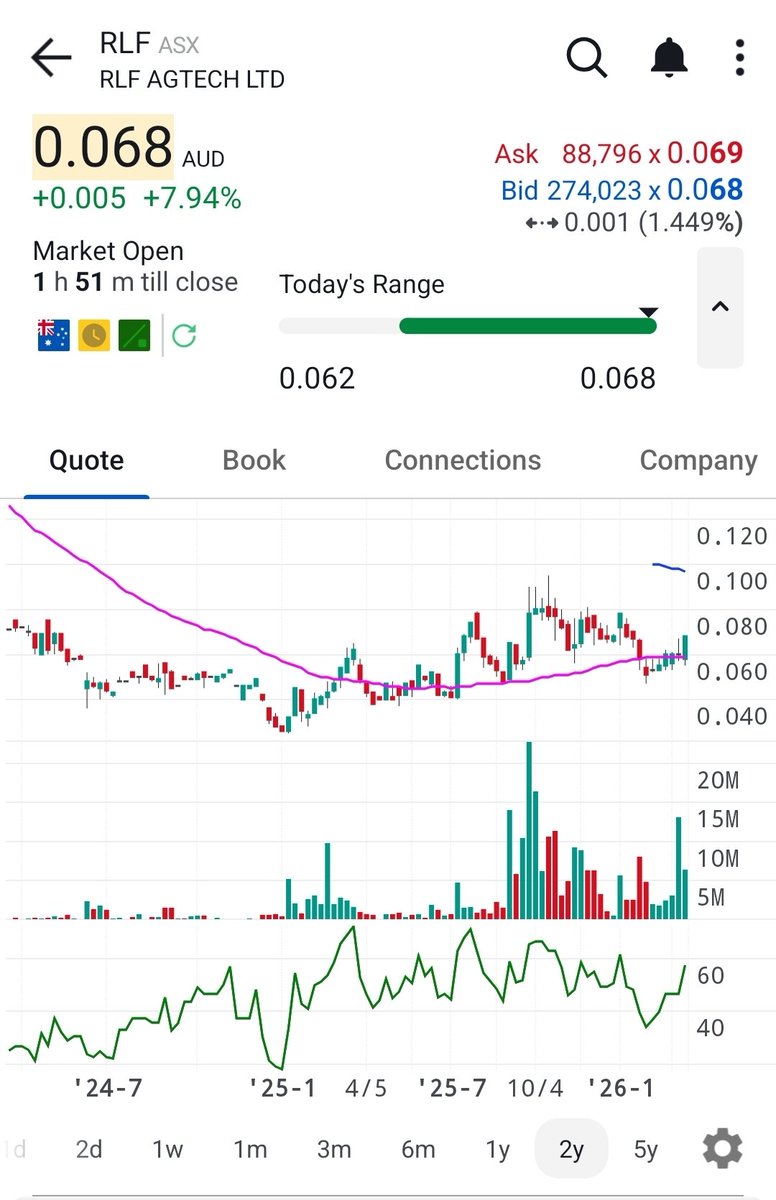Screen dimensions: 776x1200
Task: Tap the RLF ticker symbol
Action: (125, 43)
